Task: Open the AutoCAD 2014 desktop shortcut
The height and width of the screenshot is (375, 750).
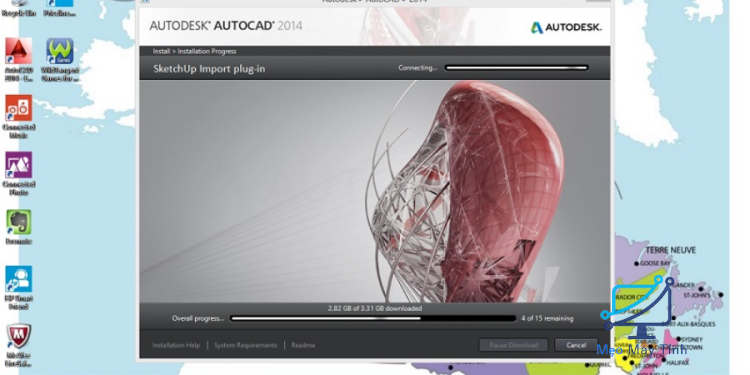Action: click(19, 59)
